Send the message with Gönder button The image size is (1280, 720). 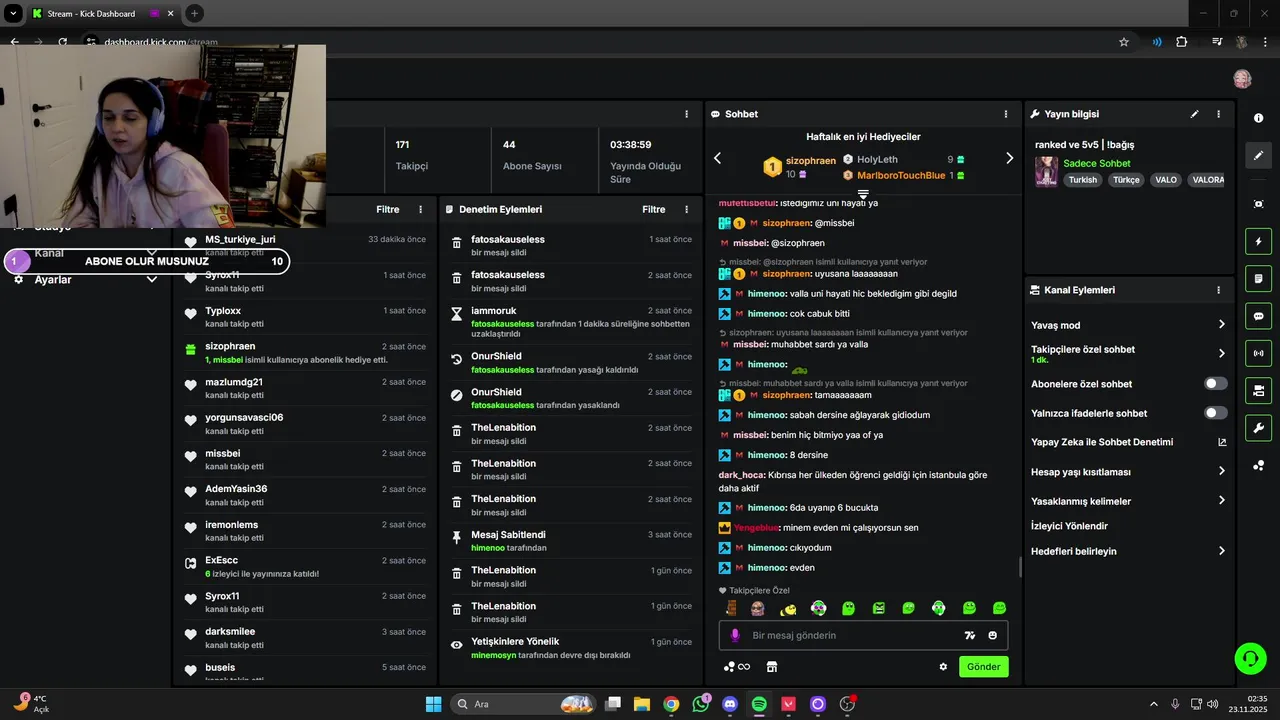(984, 667)
